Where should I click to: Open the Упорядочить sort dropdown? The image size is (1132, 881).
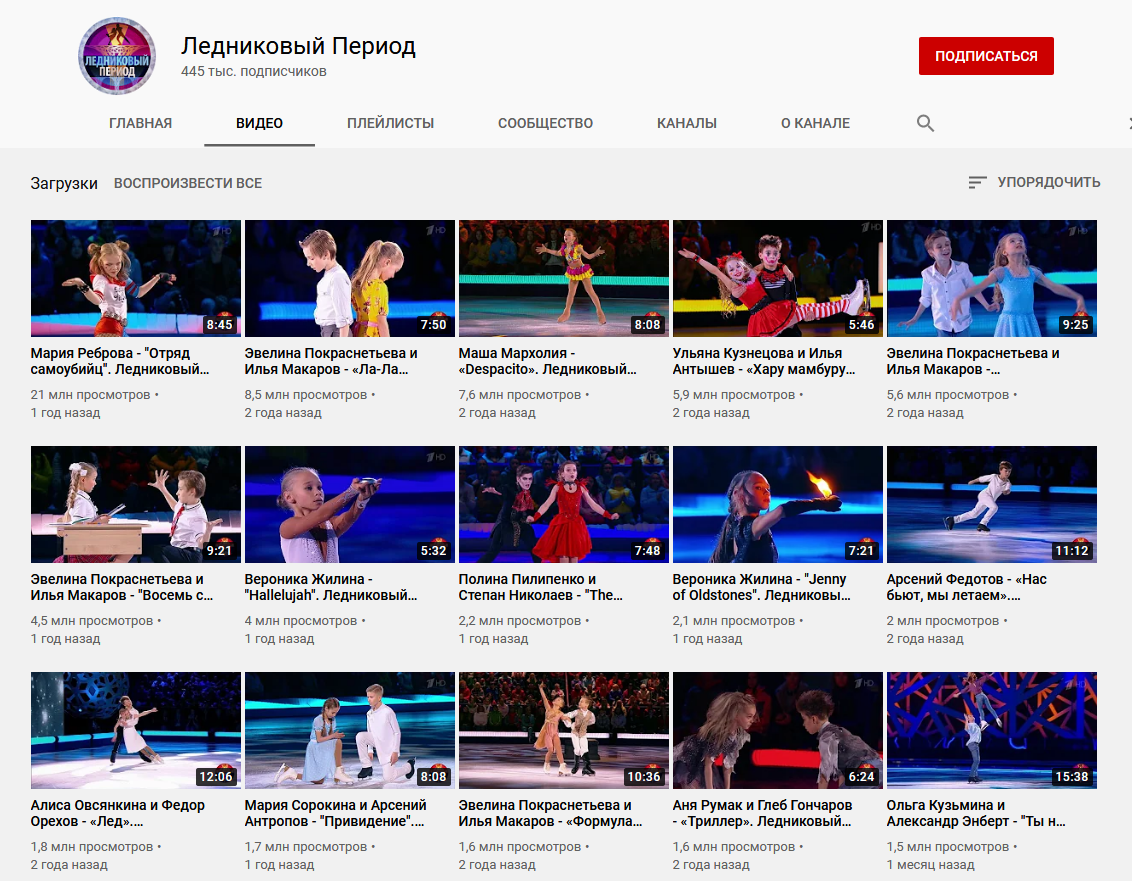click(x=1034, y=182)
